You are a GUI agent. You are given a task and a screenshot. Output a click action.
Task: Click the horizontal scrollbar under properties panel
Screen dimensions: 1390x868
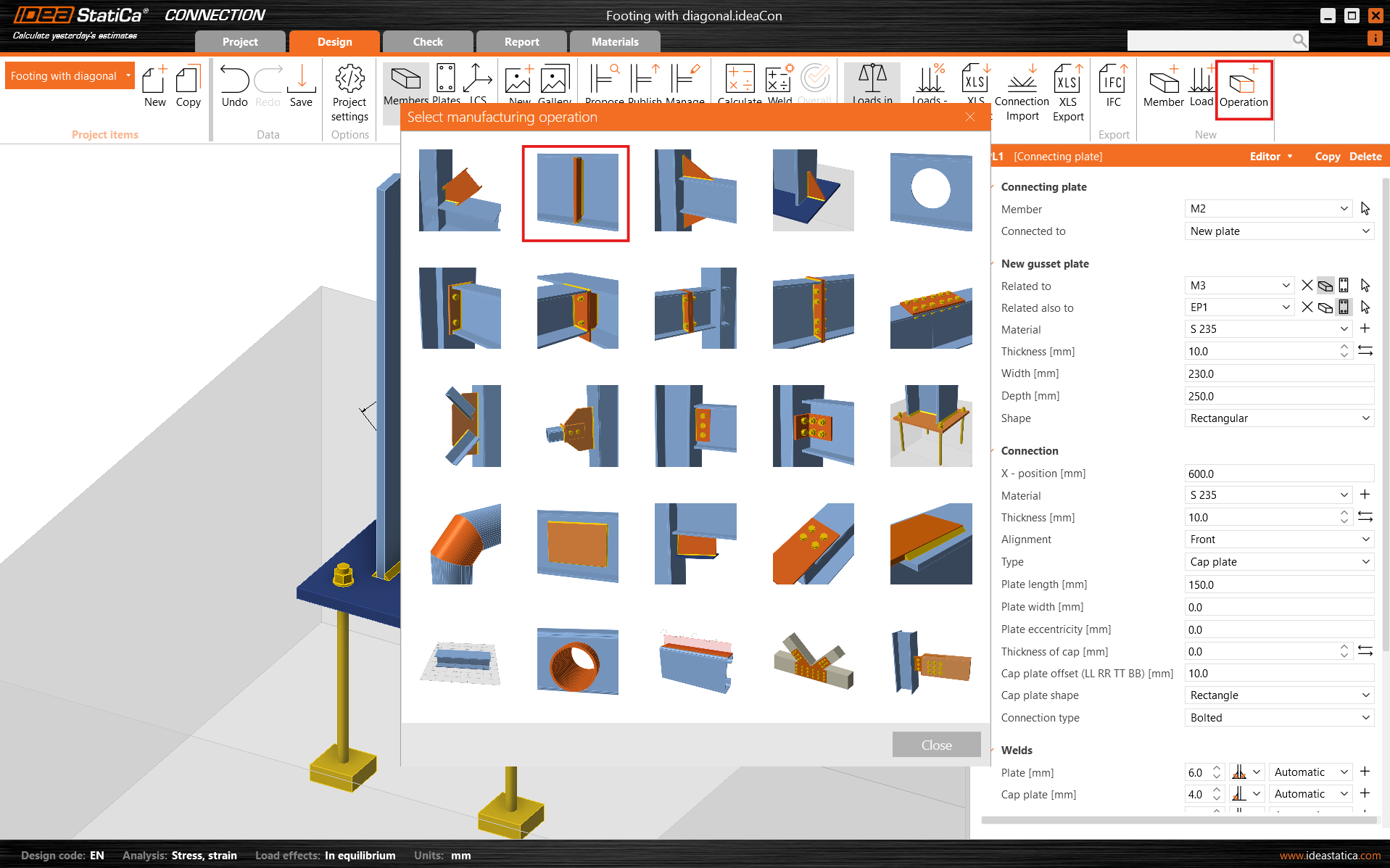(x=1178, y=820)
